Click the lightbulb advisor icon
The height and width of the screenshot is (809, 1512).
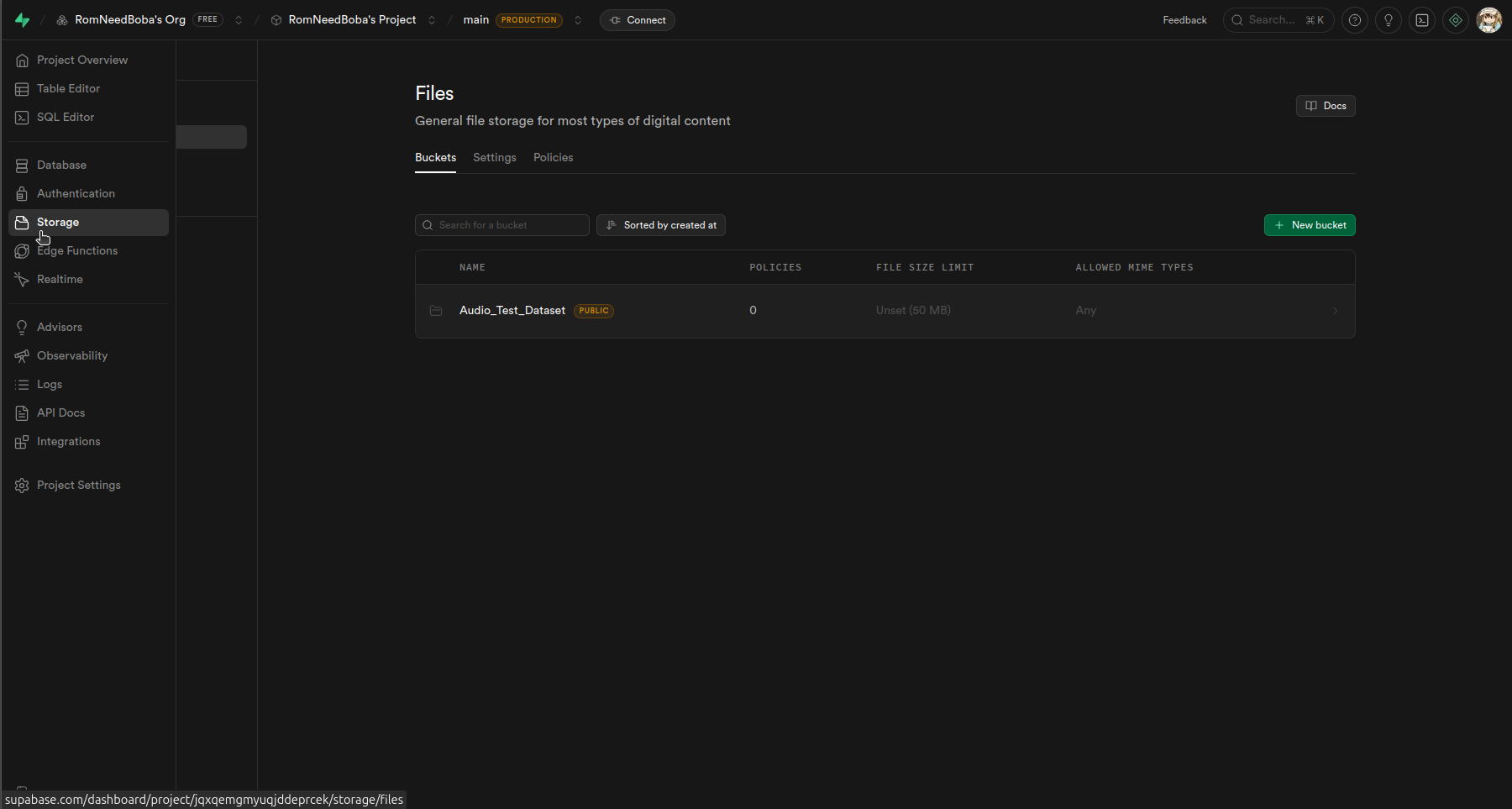(x=1389, y=20)
